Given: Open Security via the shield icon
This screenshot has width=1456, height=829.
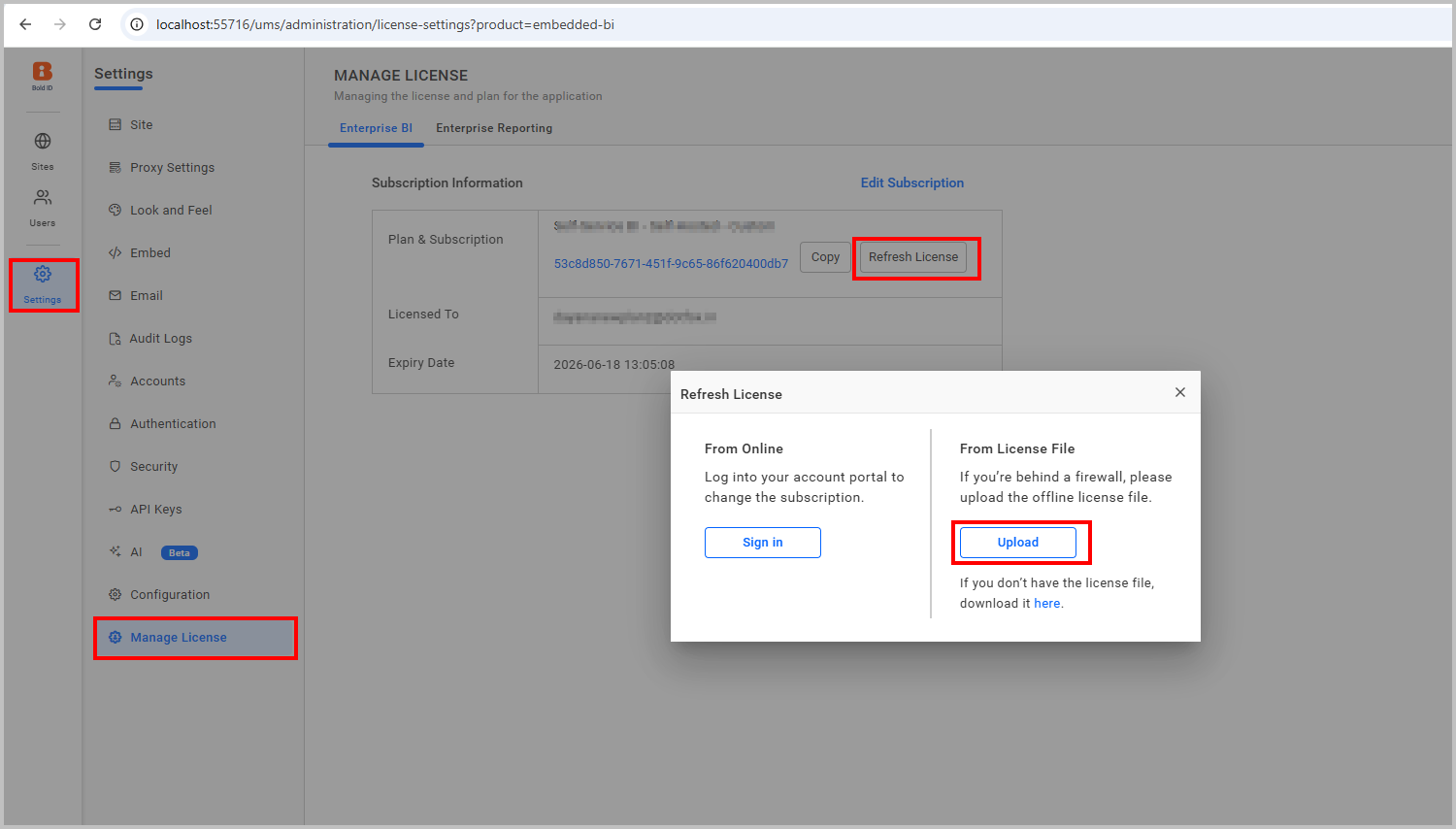Looking at the screenshot, I should pyautogui.click(x=116, y=466).
